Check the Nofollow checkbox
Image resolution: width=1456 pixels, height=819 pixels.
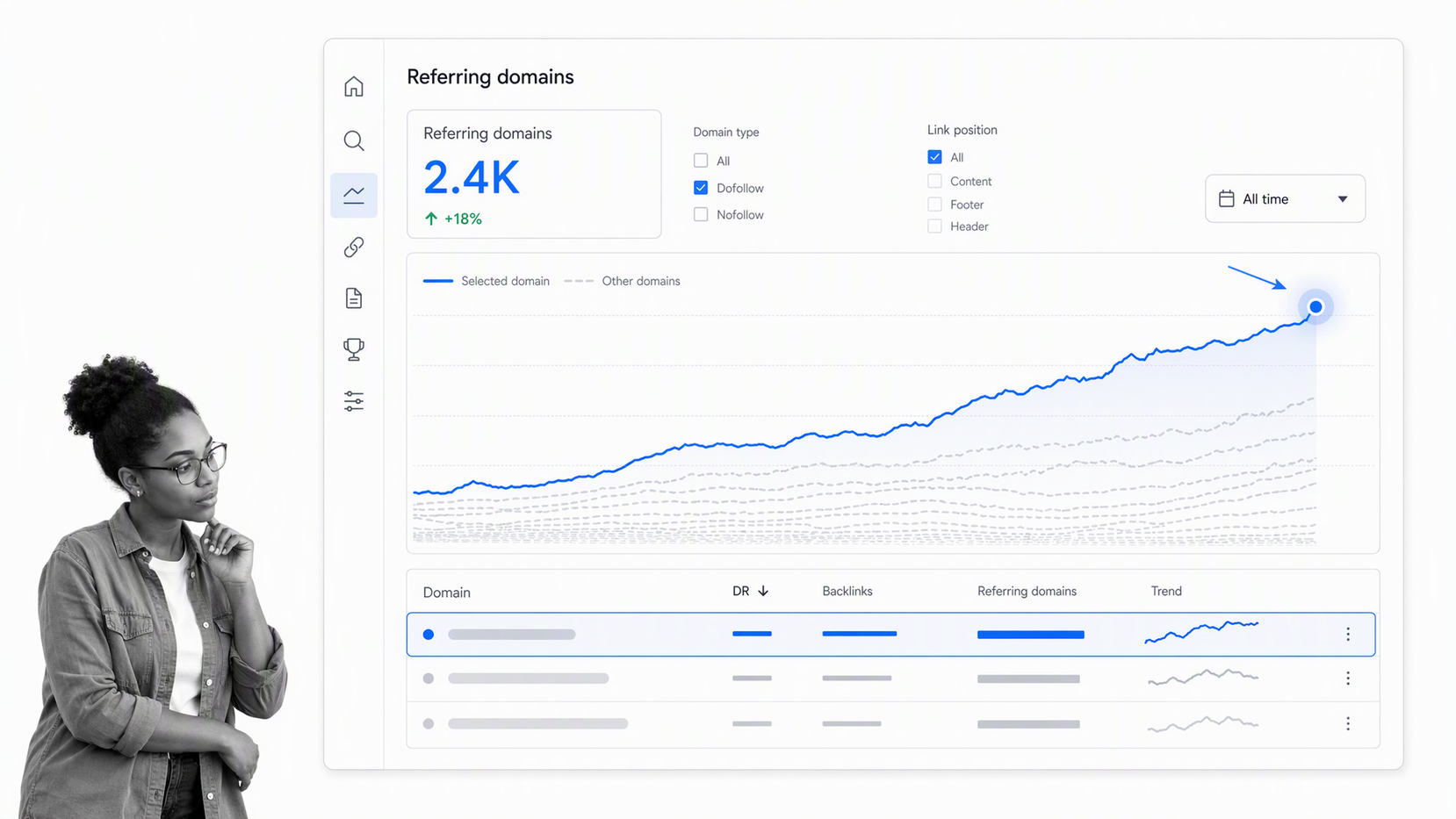(701, 214)
